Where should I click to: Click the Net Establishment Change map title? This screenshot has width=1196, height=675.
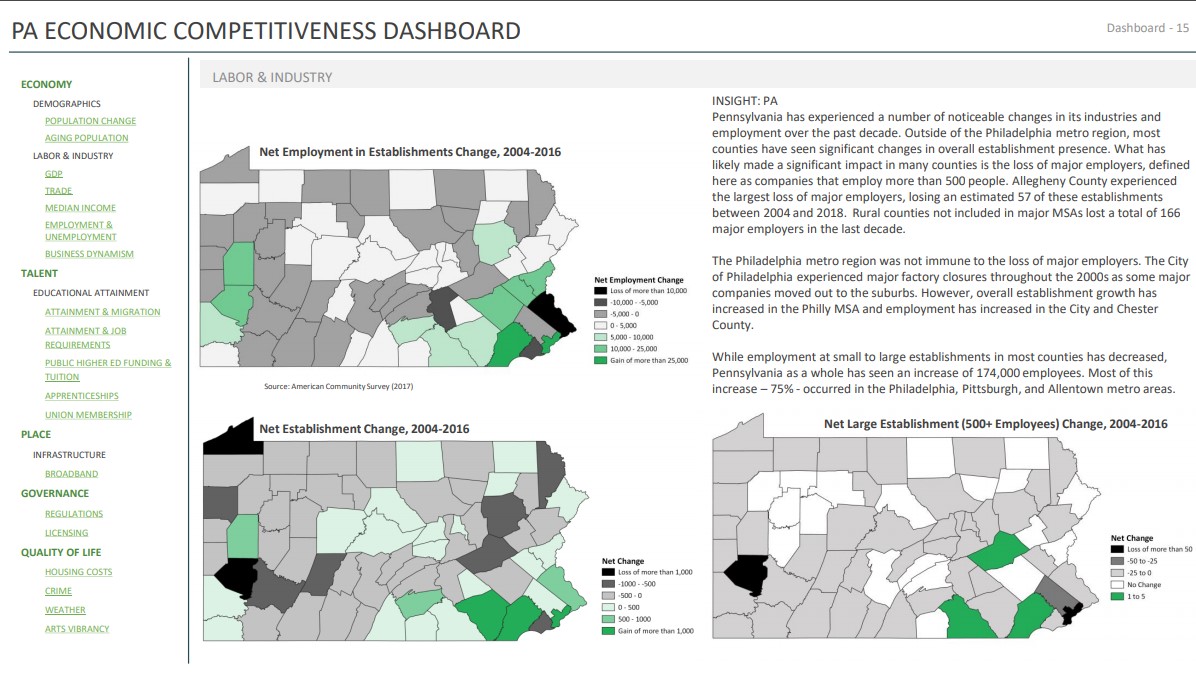click(364, 429)
